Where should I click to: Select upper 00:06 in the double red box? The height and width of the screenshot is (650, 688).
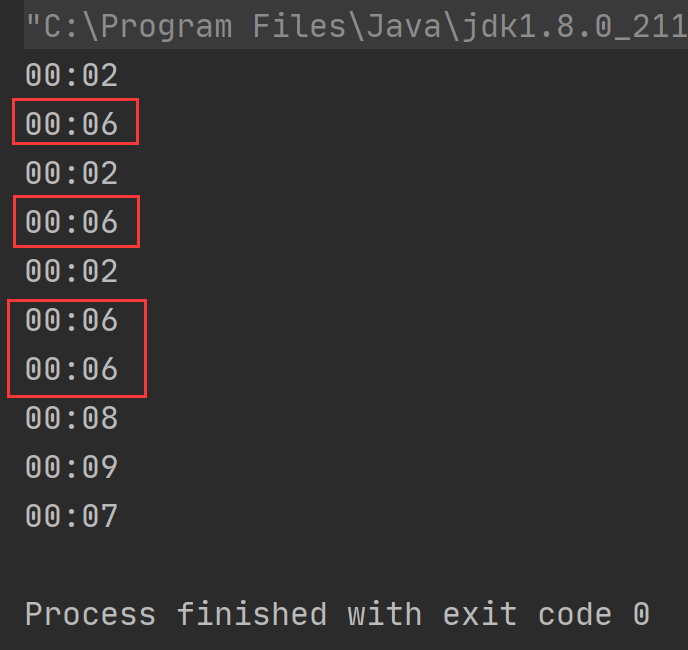click(x=72, y=320)
